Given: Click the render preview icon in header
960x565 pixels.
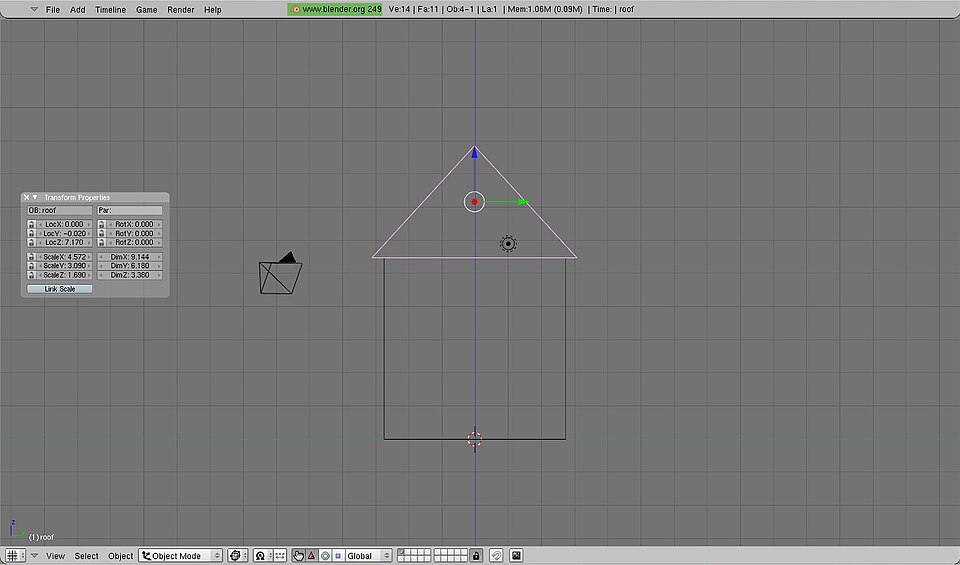Looking at the screenshot, I should [516, 555].
